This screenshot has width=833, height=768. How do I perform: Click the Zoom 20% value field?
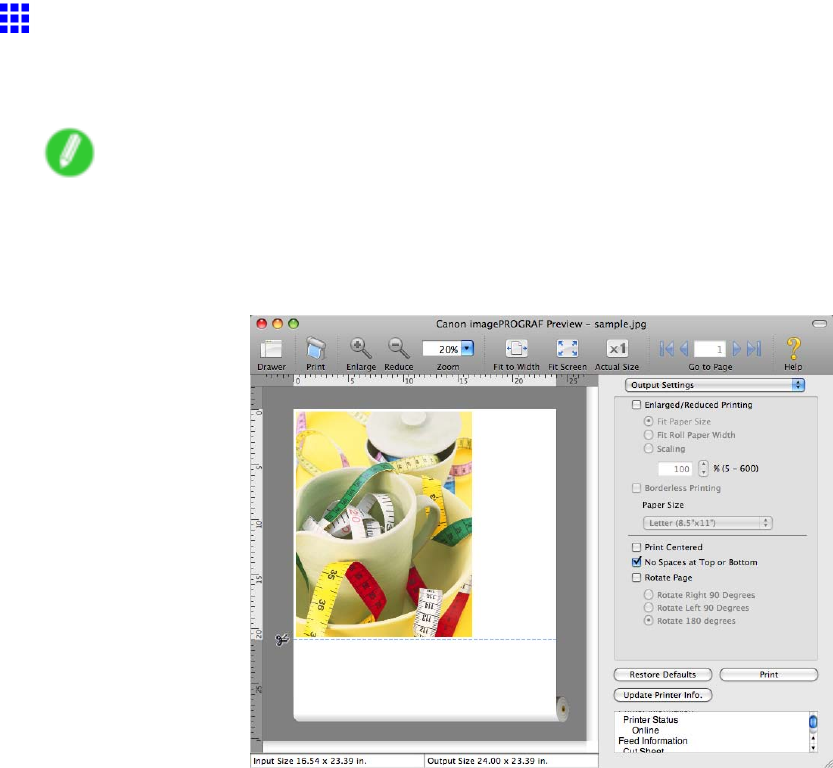coord(442,349)
